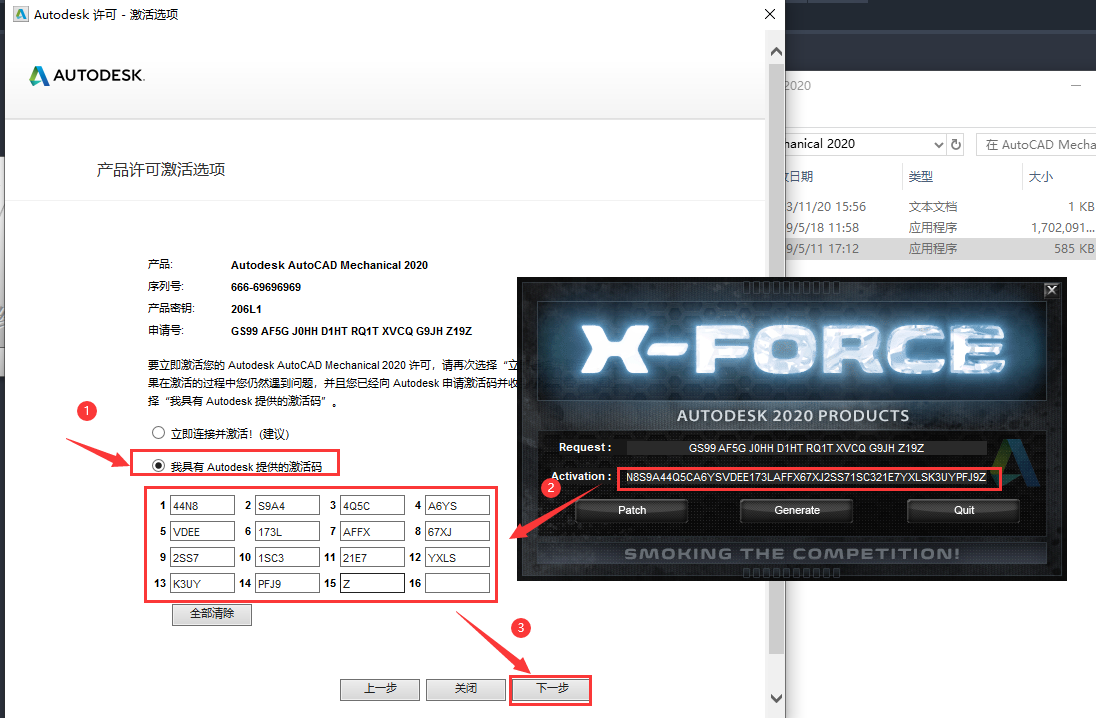
Task: Click activation code field 12 containing YXLS
Action: (x=457, y=557)
